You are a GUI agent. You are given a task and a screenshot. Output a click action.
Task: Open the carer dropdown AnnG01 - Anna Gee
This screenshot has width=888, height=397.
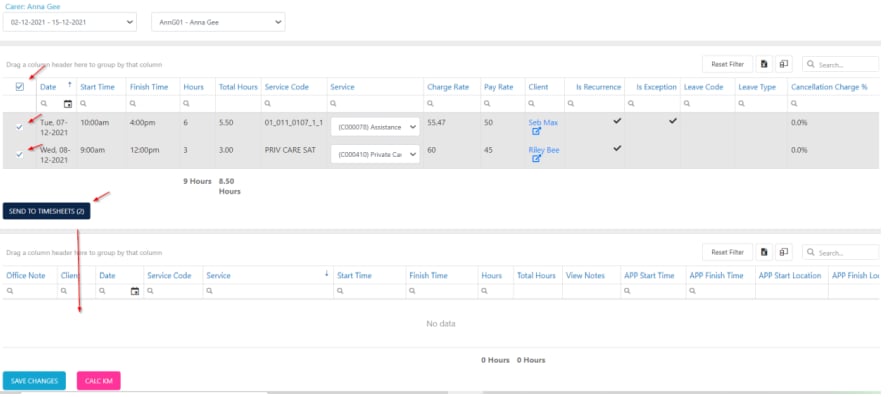pyautogui.click(x=218, y=22)
